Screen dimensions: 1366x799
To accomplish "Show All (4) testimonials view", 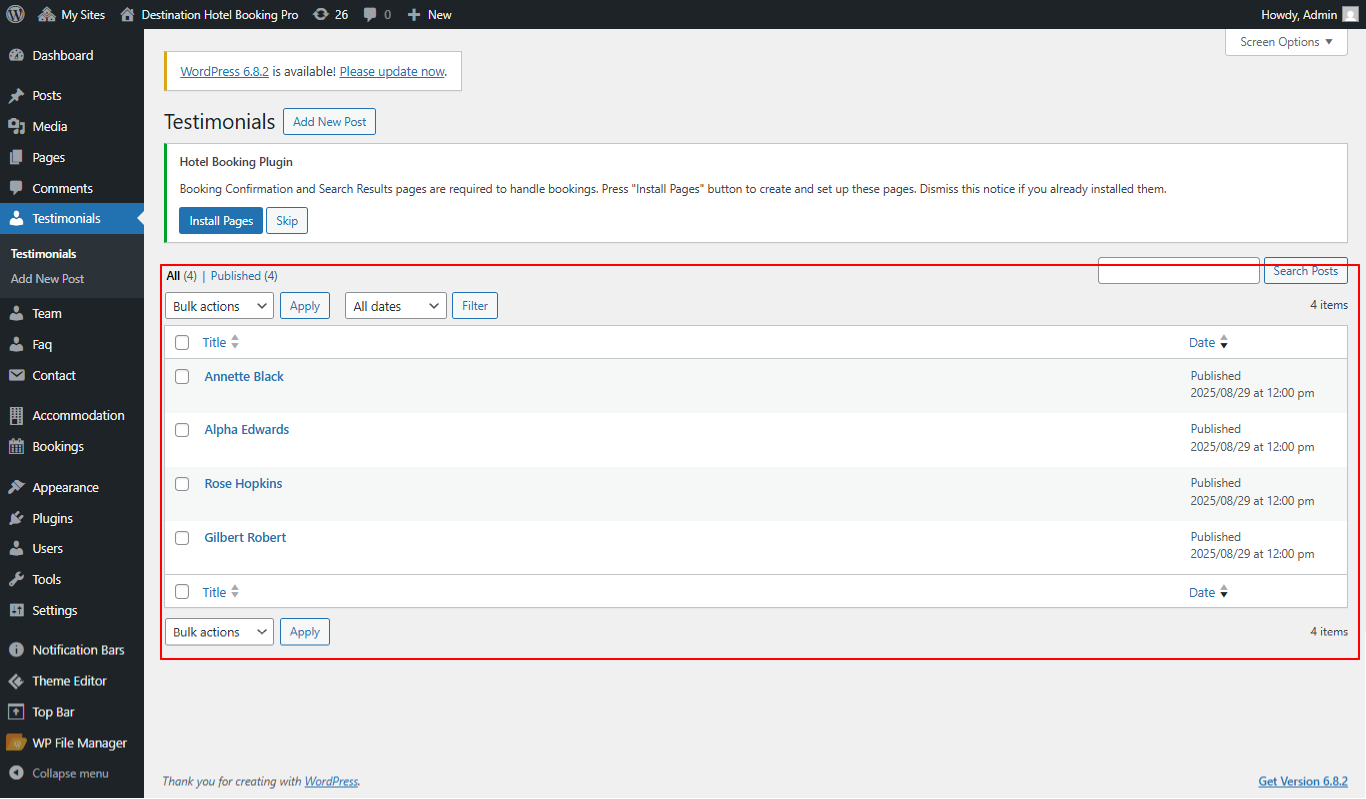I will (181, 276).
